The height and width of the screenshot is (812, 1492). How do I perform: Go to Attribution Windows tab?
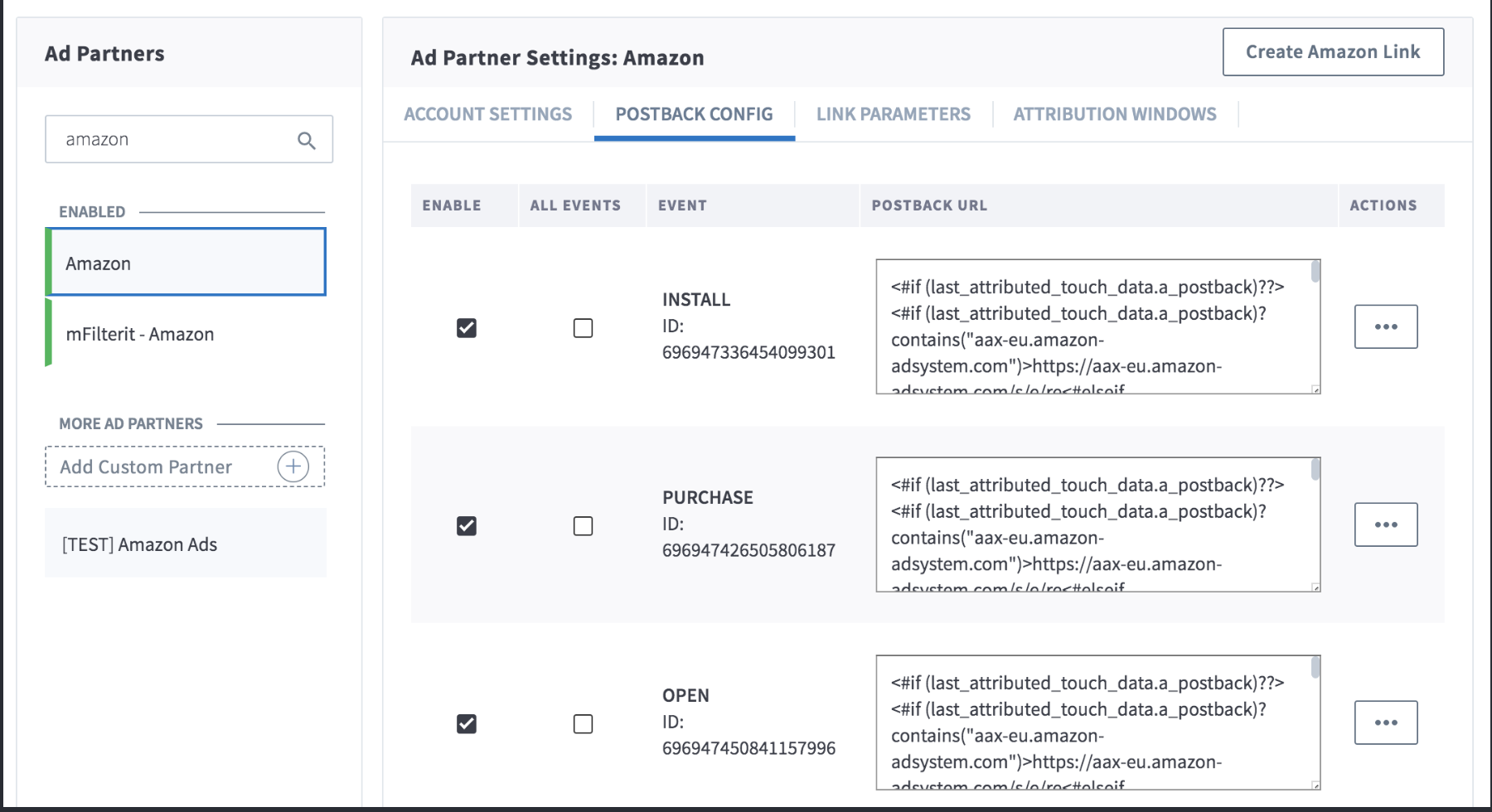(x=1114, y=114)
